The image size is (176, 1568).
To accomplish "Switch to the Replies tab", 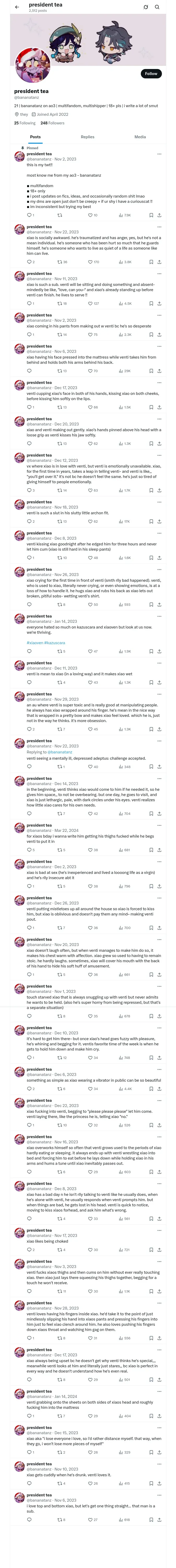I will [87, 137].
